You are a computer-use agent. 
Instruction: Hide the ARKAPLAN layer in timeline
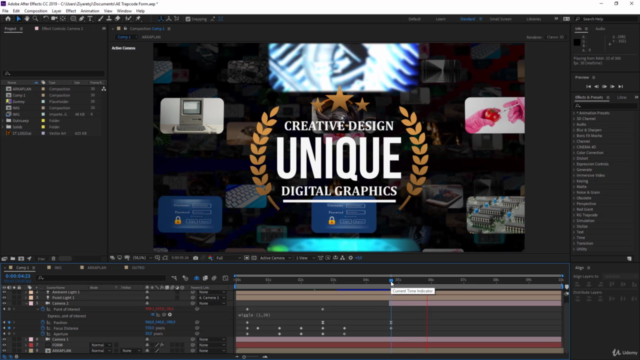click(4, 351)
